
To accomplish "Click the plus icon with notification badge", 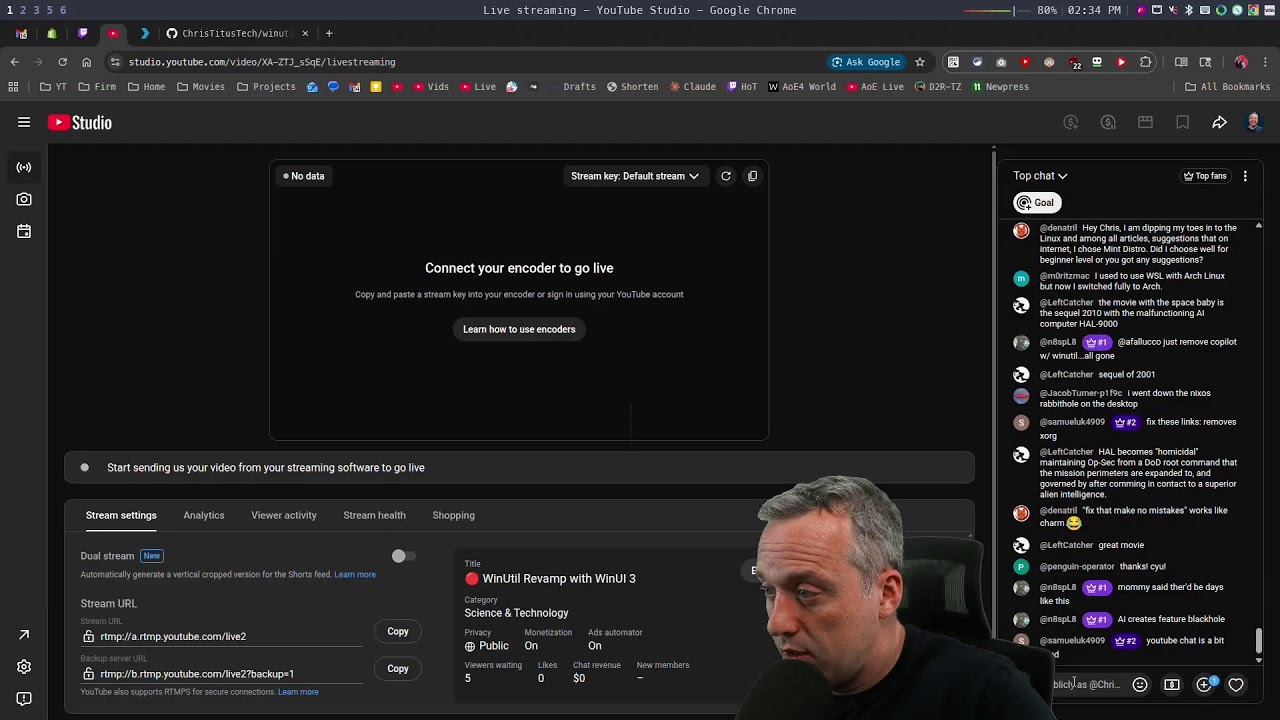I will [1205, 685].
